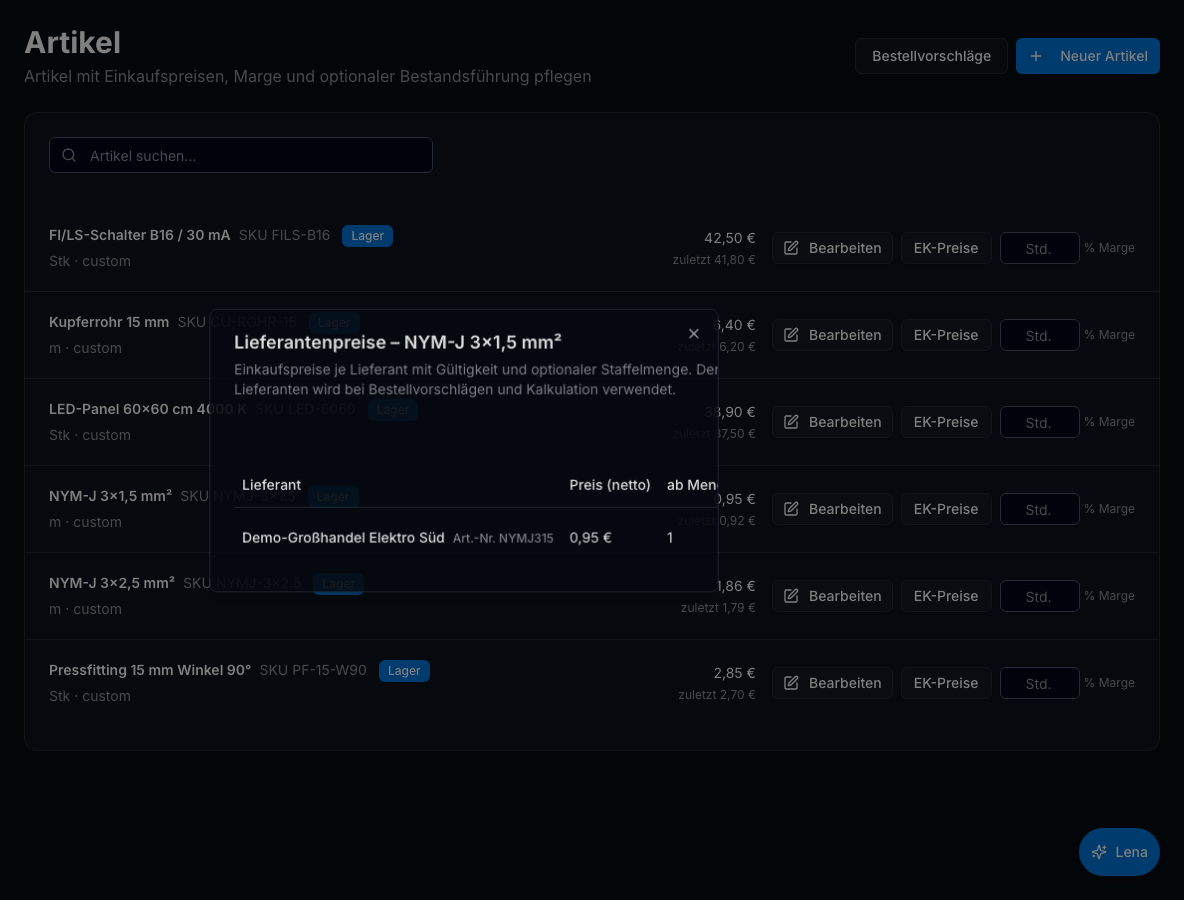Edit the Pressfitting 15 mm Winkel article
Viewport: 1184px width, 900px height.
pos(832,682)
